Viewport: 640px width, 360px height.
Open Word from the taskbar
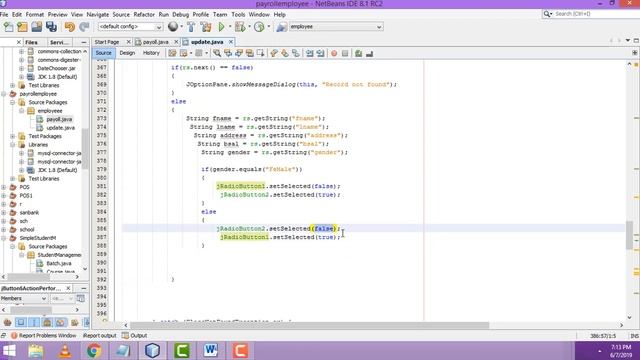(211, 351)
